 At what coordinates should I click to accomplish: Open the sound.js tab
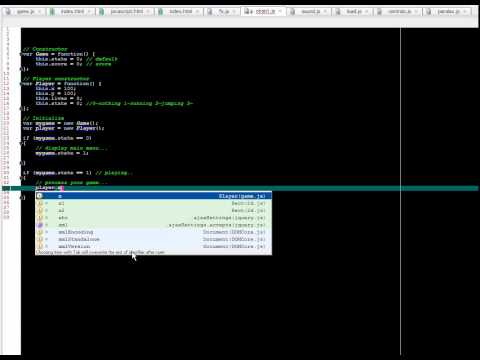[x=310, y=11]
